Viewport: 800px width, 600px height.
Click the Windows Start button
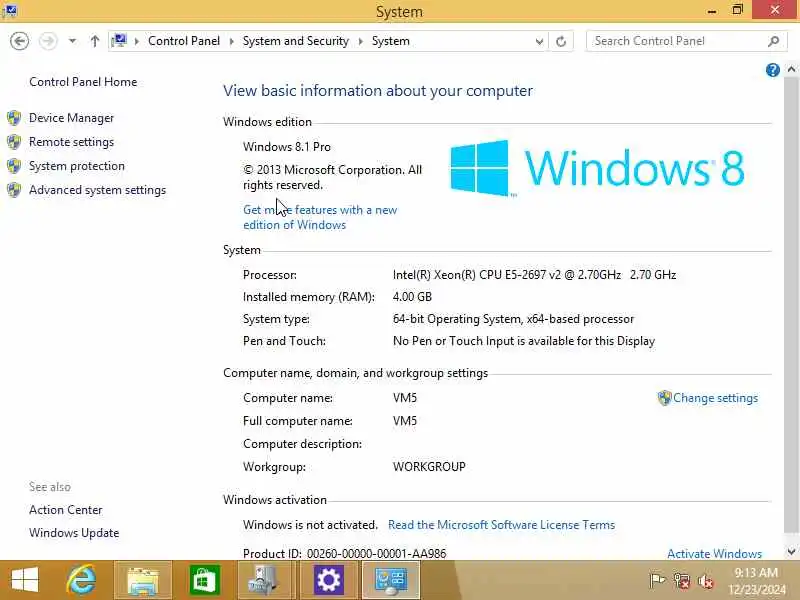pos(24,580)
